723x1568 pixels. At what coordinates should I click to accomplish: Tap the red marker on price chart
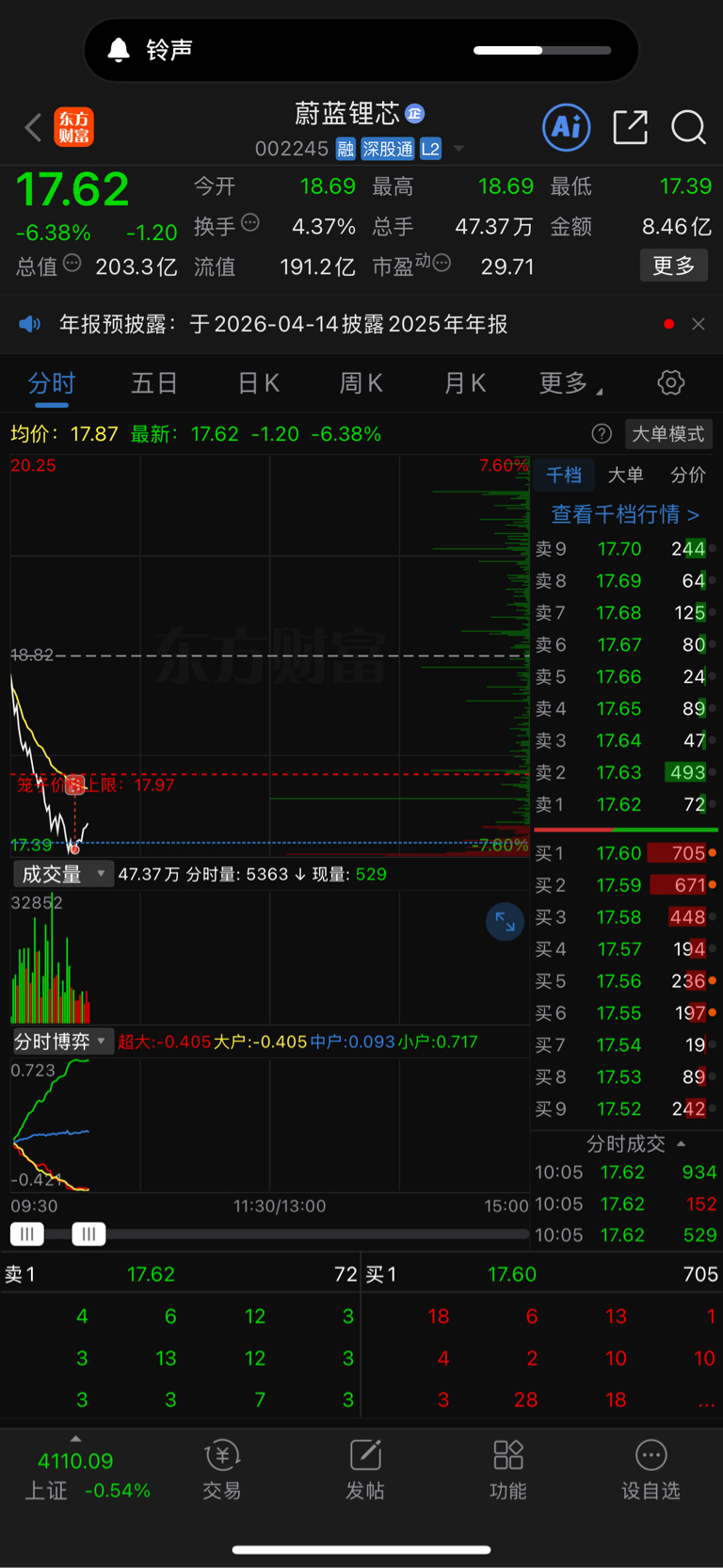[x=74, y=784]
